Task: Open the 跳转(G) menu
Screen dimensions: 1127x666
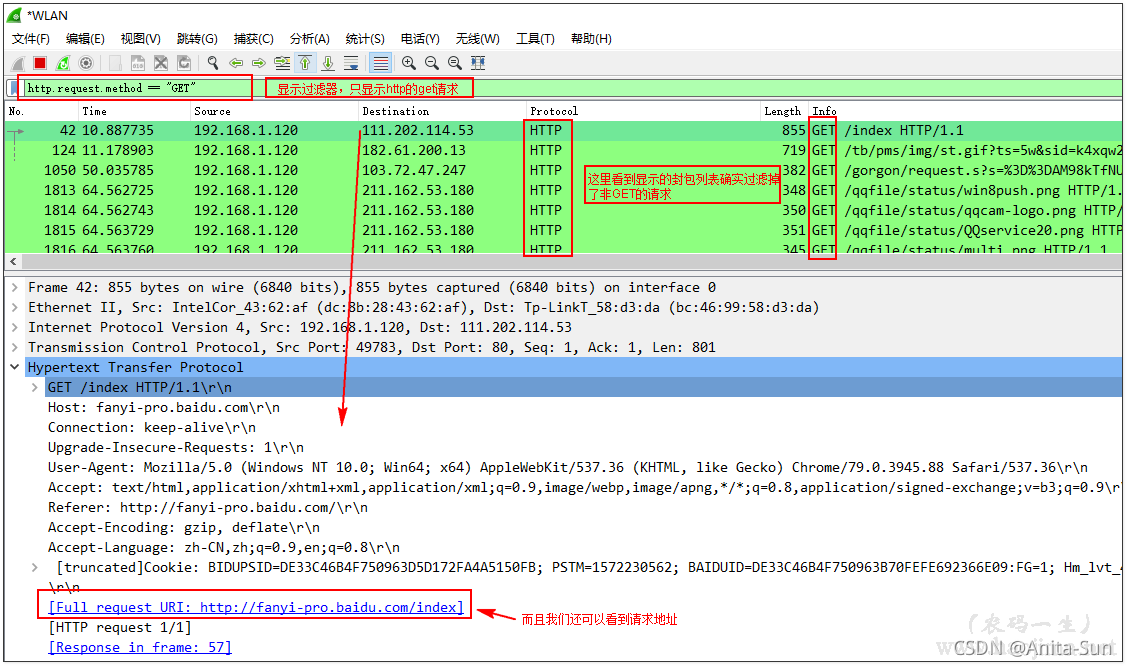Action: click(x=197, y=39)
